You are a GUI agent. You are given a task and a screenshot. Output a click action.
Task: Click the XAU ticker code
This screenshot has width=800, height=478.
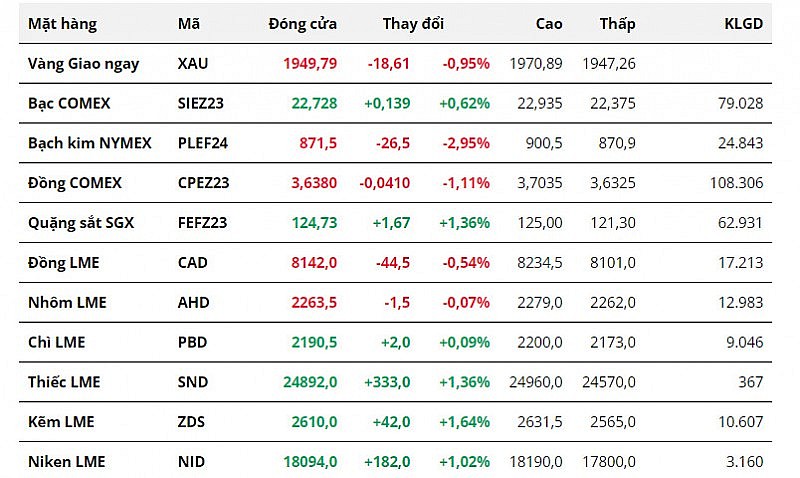tap(193, 63)
